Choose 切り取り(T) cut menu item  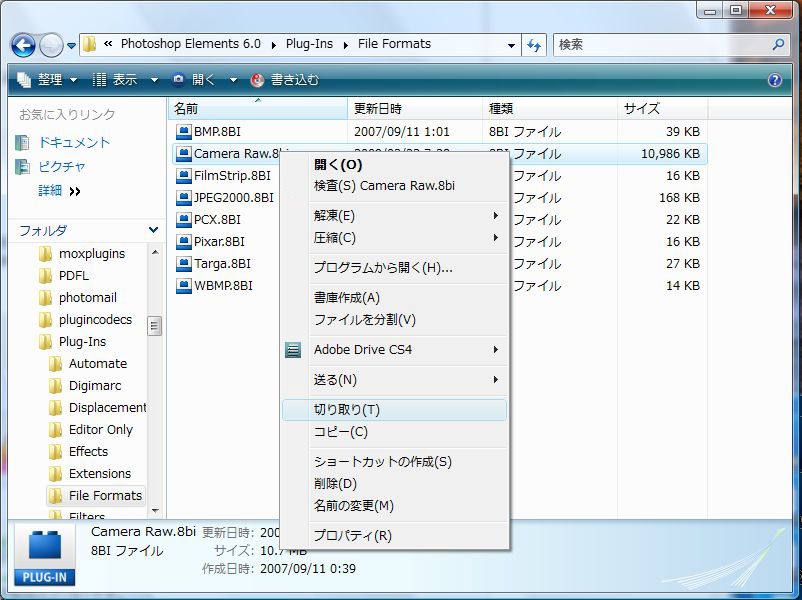click(394, 410)
